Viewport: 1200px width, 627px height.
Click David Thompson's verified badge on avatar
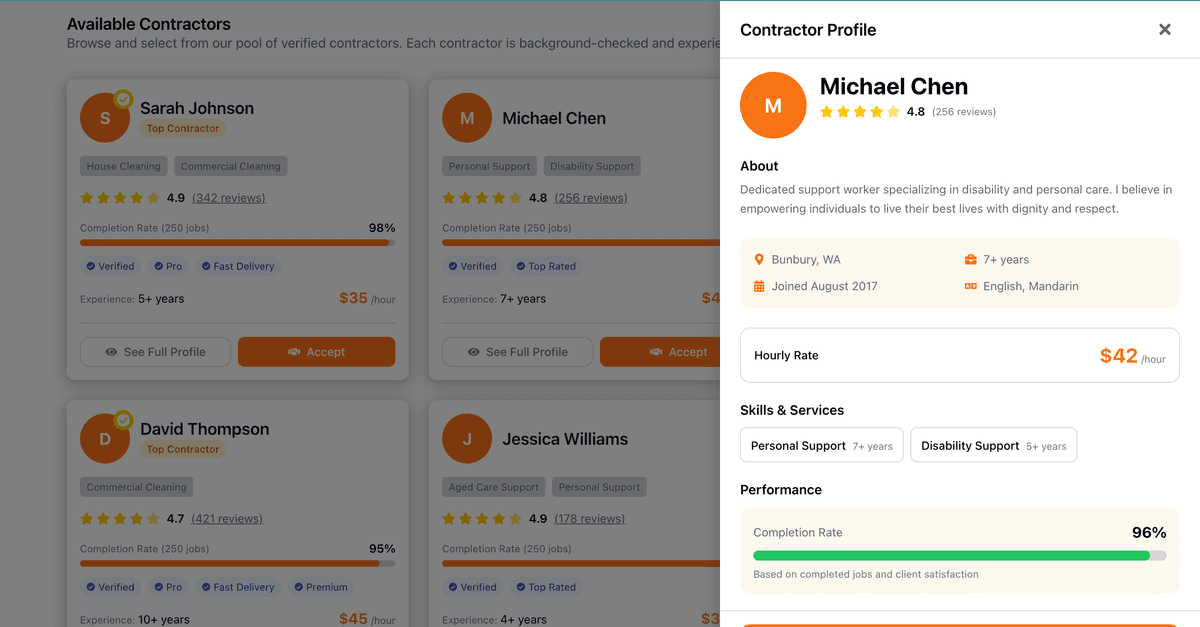pos(123,420)
